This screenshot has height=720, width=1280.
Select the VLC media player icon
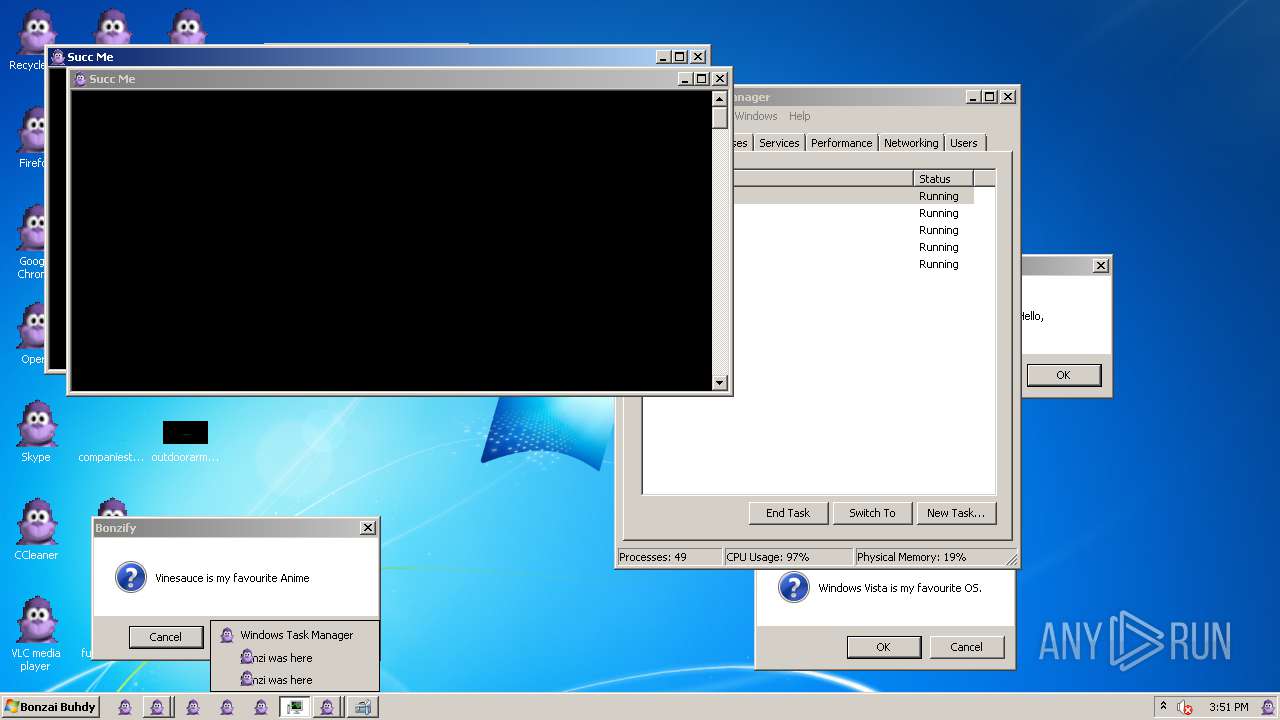pos(36,633)
